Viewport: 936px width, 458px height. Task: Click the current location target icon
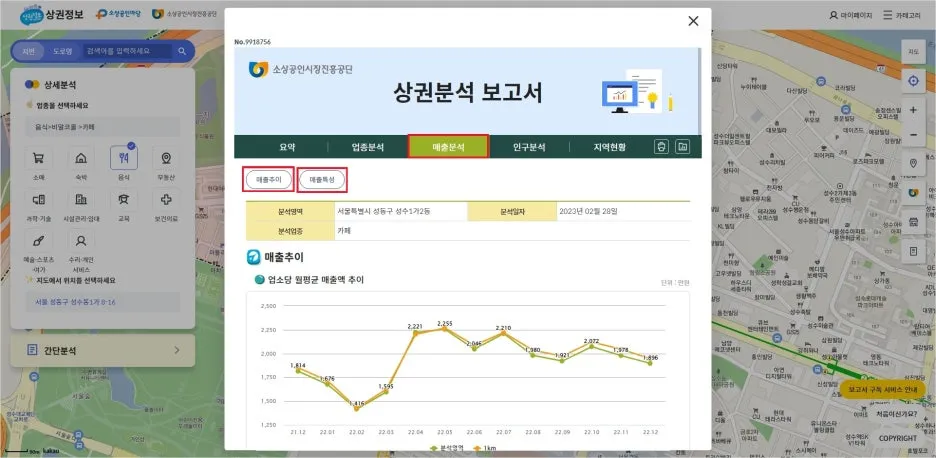[913, 81]
